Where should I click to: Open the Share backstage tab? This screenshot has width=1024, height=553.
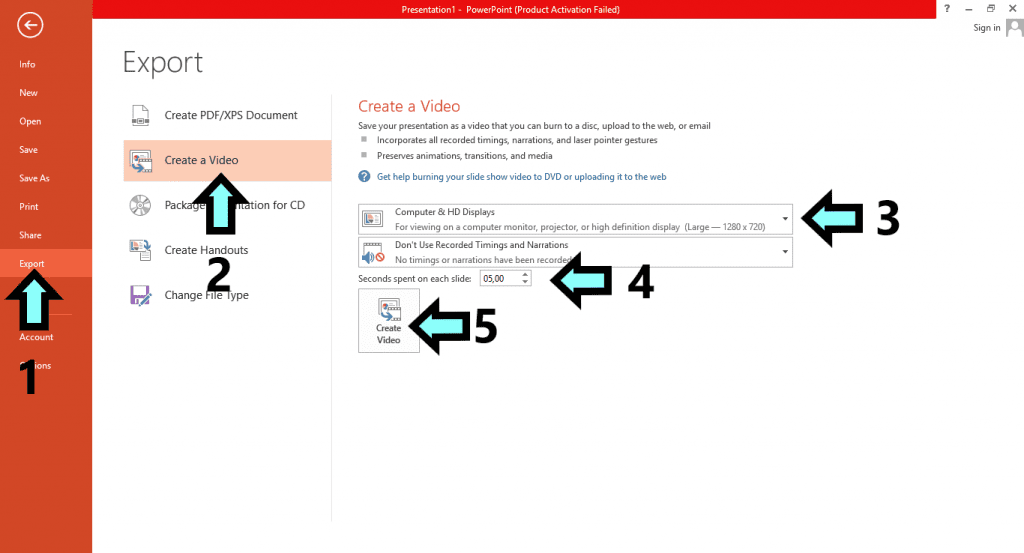tap(30, 235)
